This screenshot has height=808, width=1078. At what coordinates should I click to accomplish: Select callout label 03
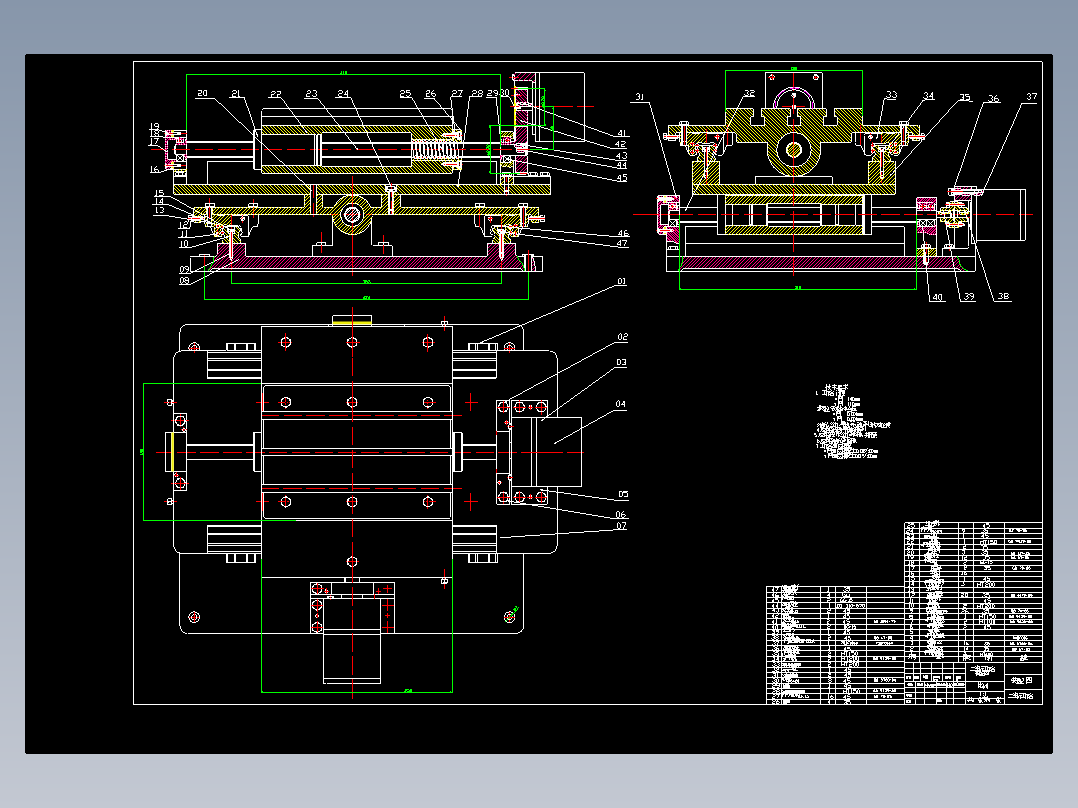(621, 362)
